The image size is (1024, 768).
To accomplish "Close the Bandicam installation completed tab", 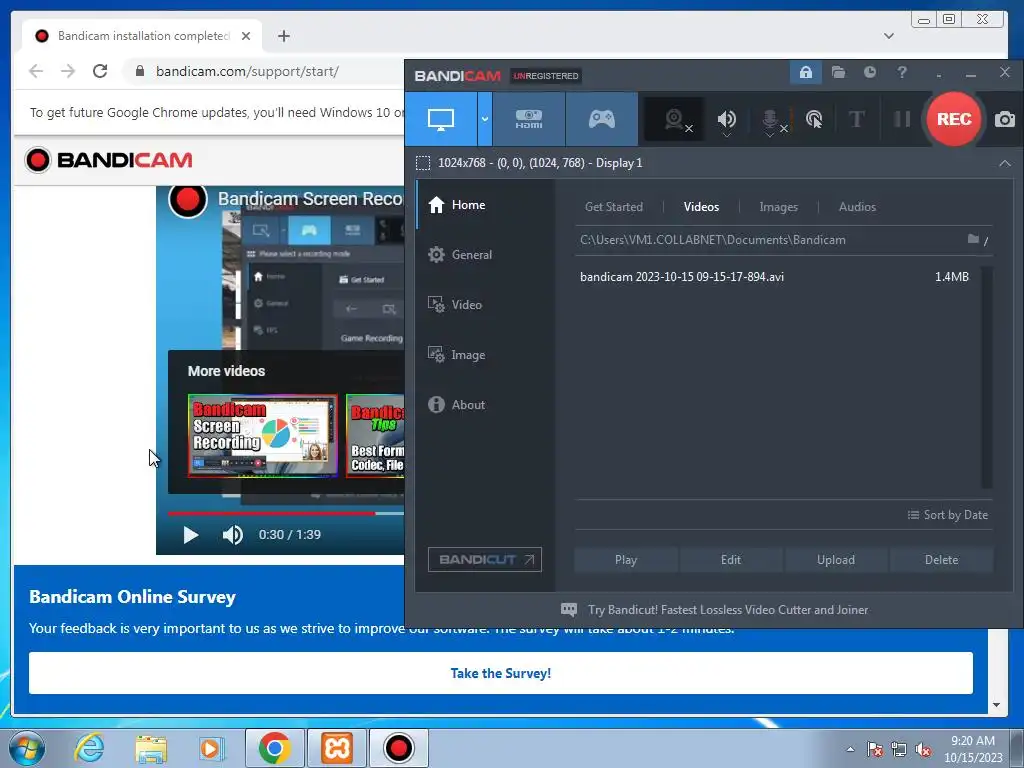I will pos(246,36).
